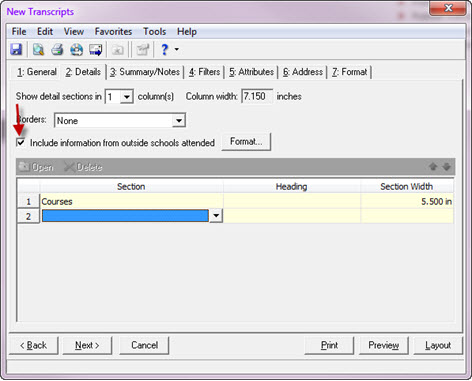Close the New Transcripts window
Screen dimensions: 472x381
pyautogui.click(x=448, y=8)
